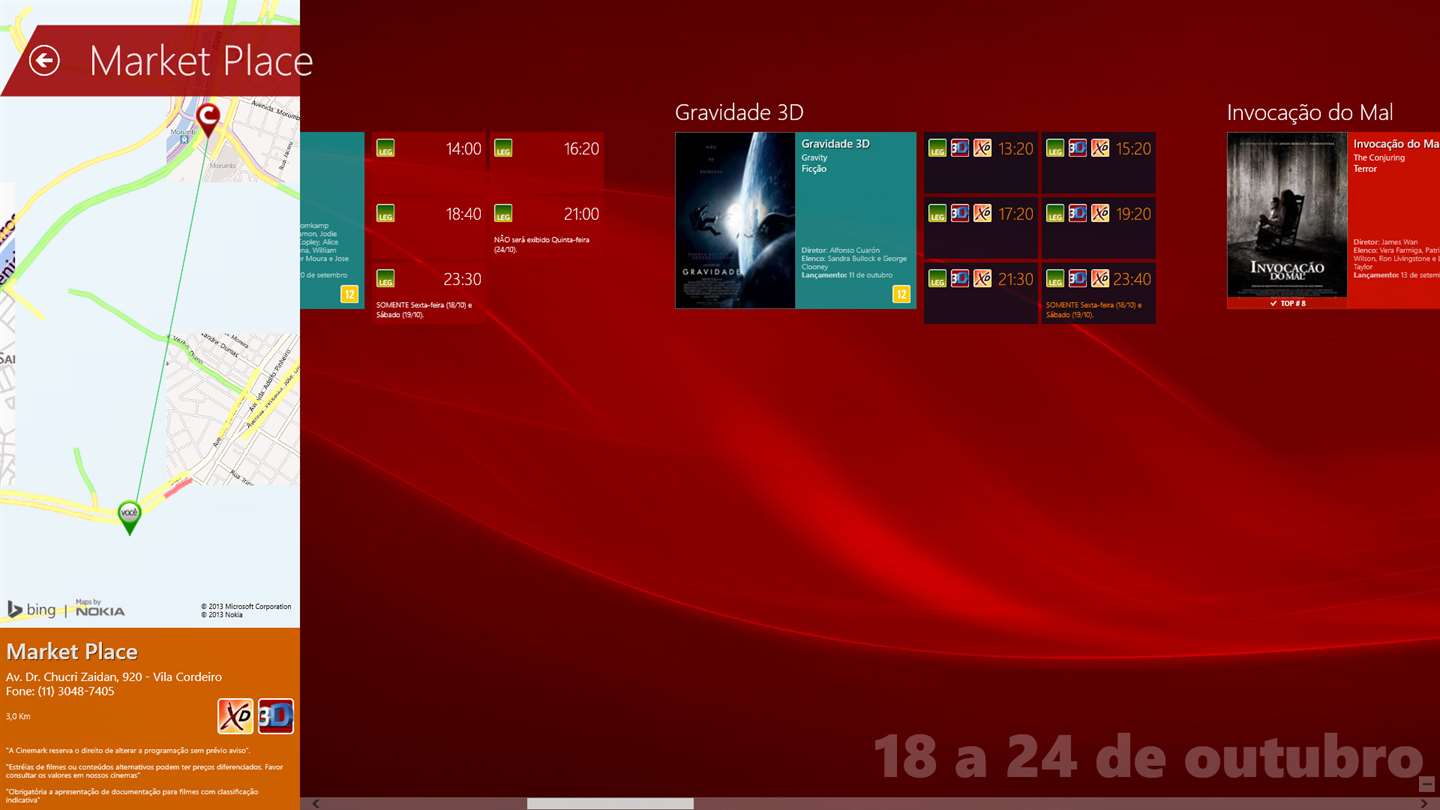Select the 3D icon on 13:20 session

pyautogui.click(x=960, y=148)
